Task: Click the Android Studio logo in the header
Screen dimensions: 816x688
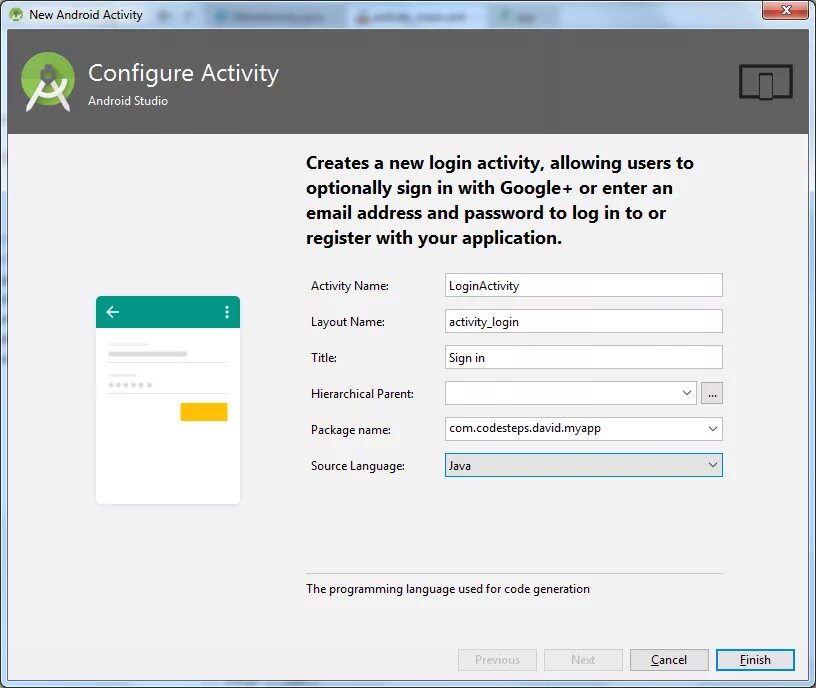Action: [x=48, y=82]
